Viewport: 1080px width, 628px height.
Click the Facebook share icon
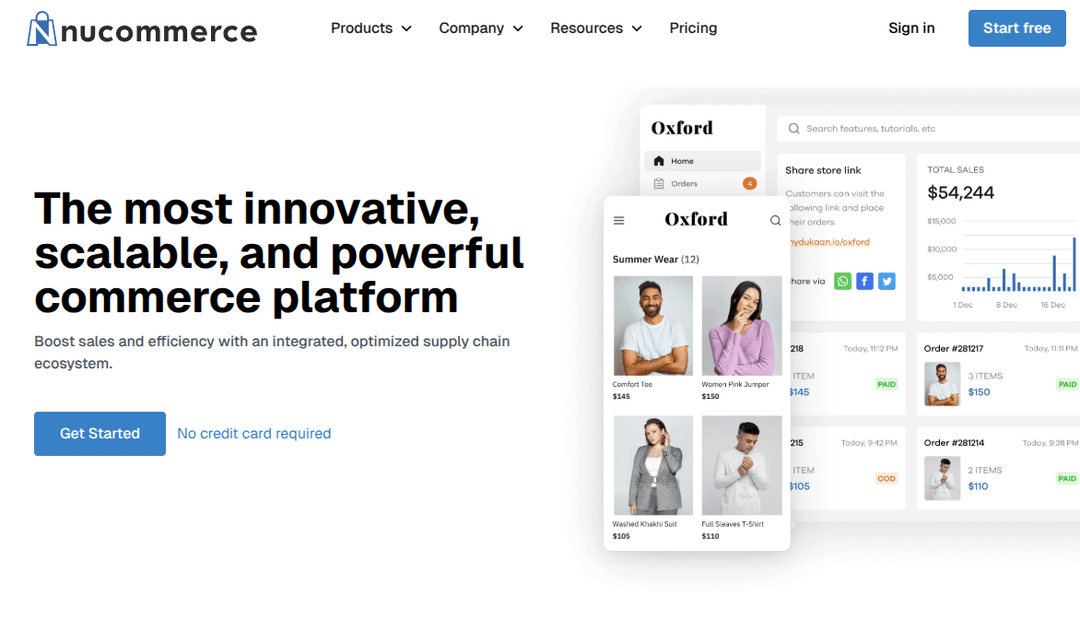[x=865, y=281]
